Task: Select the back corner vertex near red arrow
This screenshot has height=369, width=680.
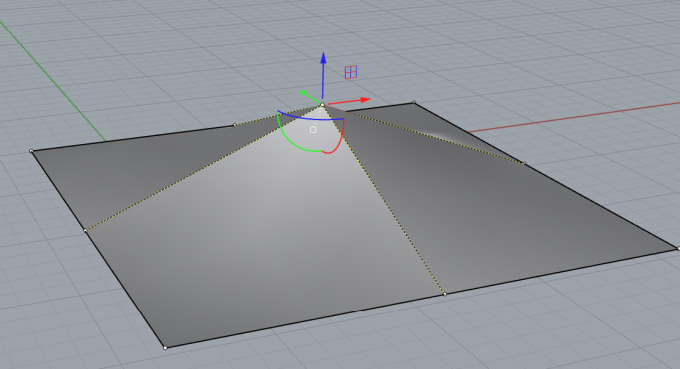Action: [414, 102]
